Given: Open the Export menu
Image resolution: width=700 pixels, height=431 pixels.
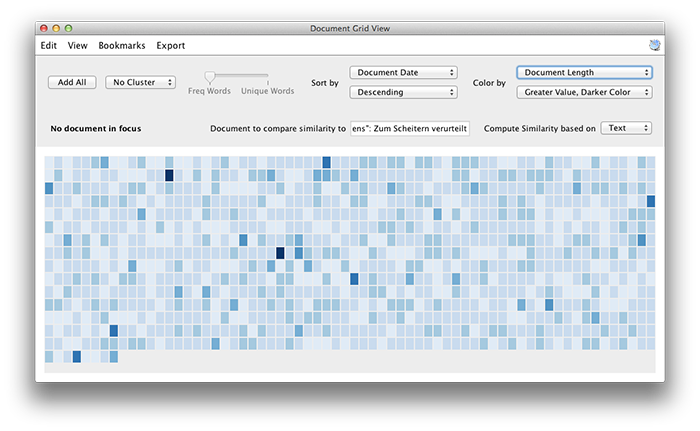Looking at the screenshot, I should (x=171, y=46).
